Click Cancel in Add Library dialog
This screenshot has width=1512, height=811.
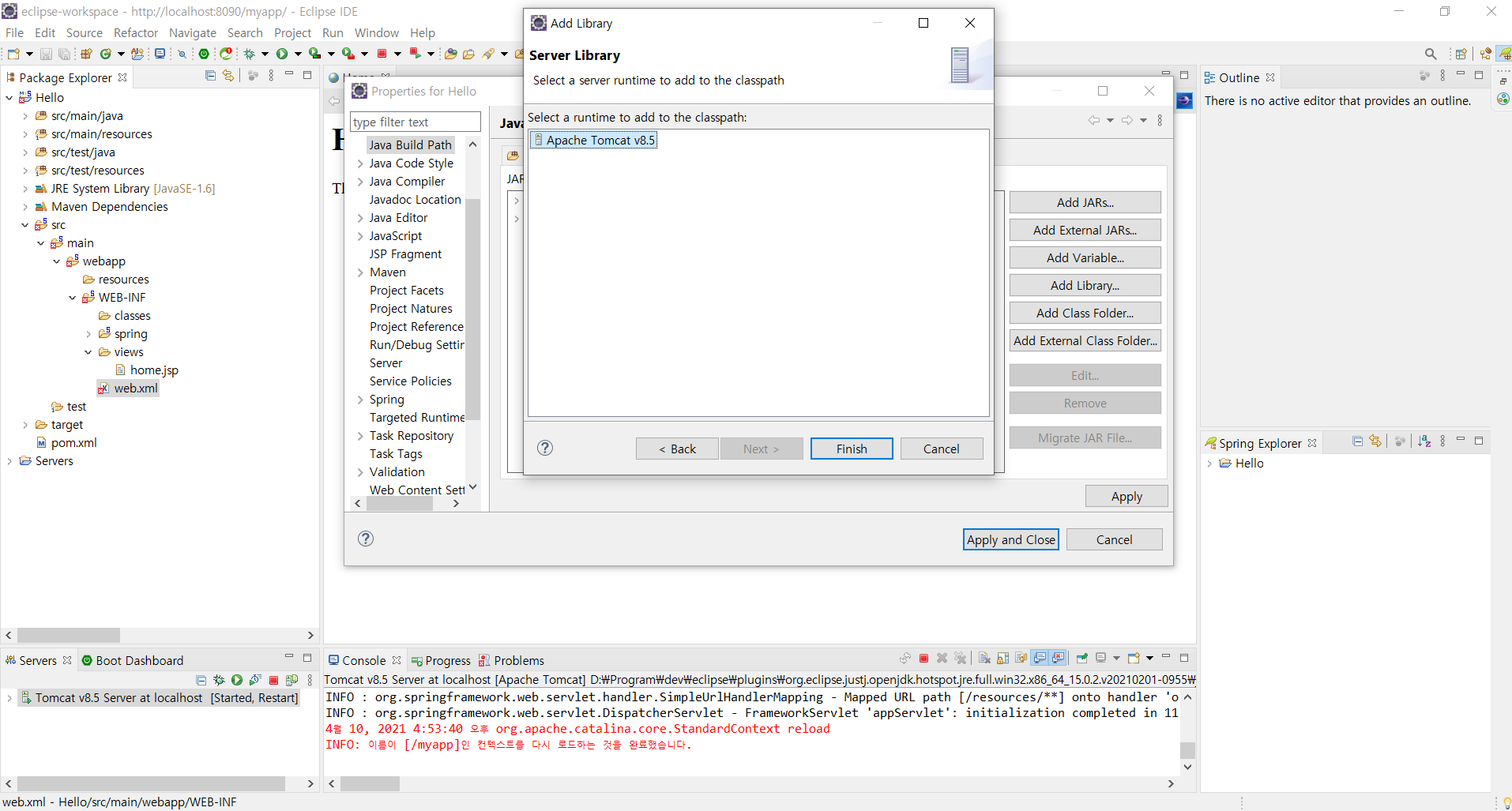(942, 449)
